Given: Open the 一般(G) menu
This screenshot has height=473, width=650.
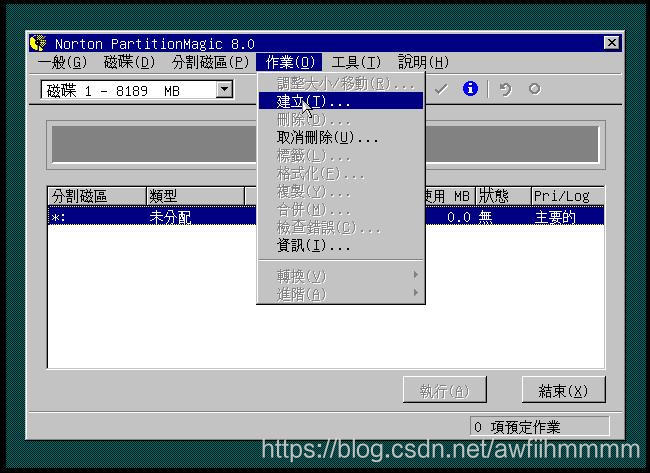Looking at the screenshot, I should (x=63, y=62).
